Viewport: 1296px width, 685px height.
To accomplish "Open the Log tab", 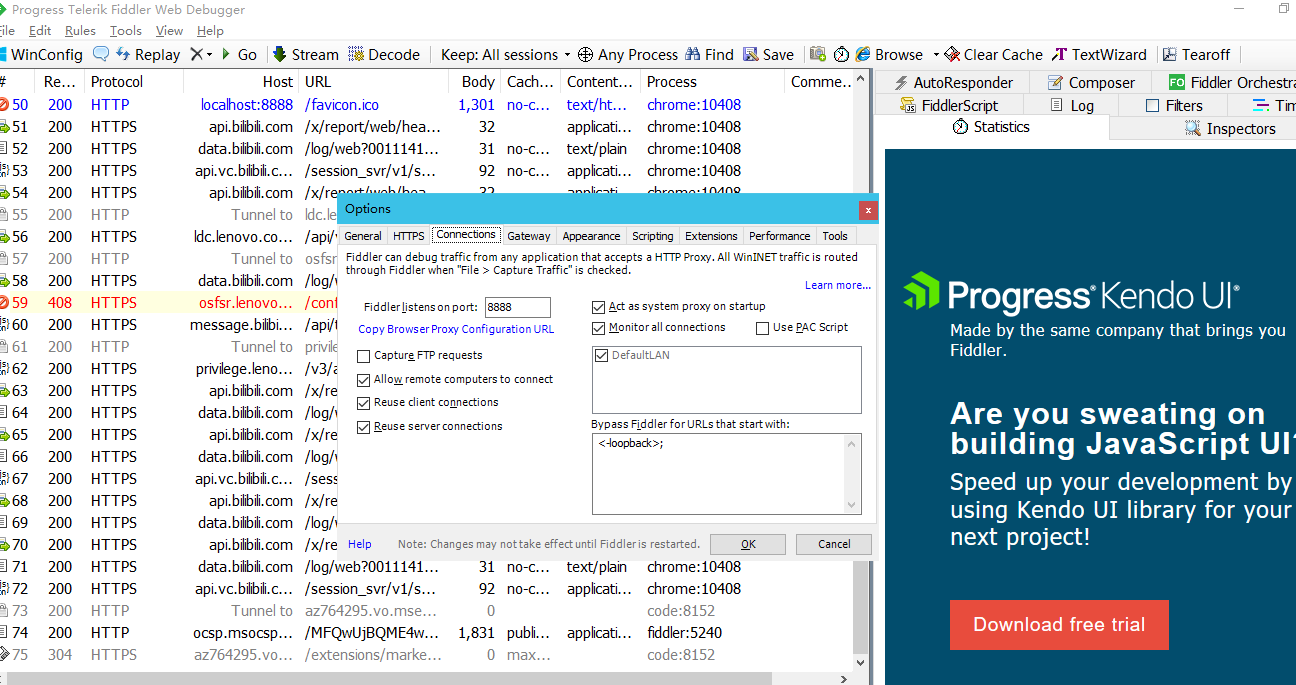I will [x=1072, y=105].
